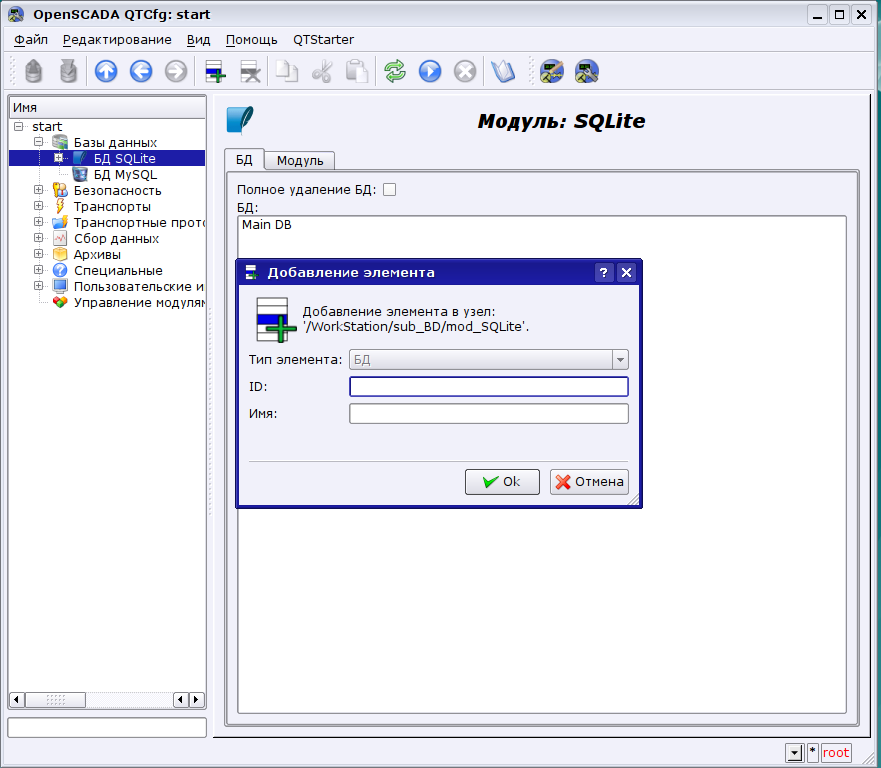
Task: Expand the Архивы tree node
Action: click(x=39, y=254)
